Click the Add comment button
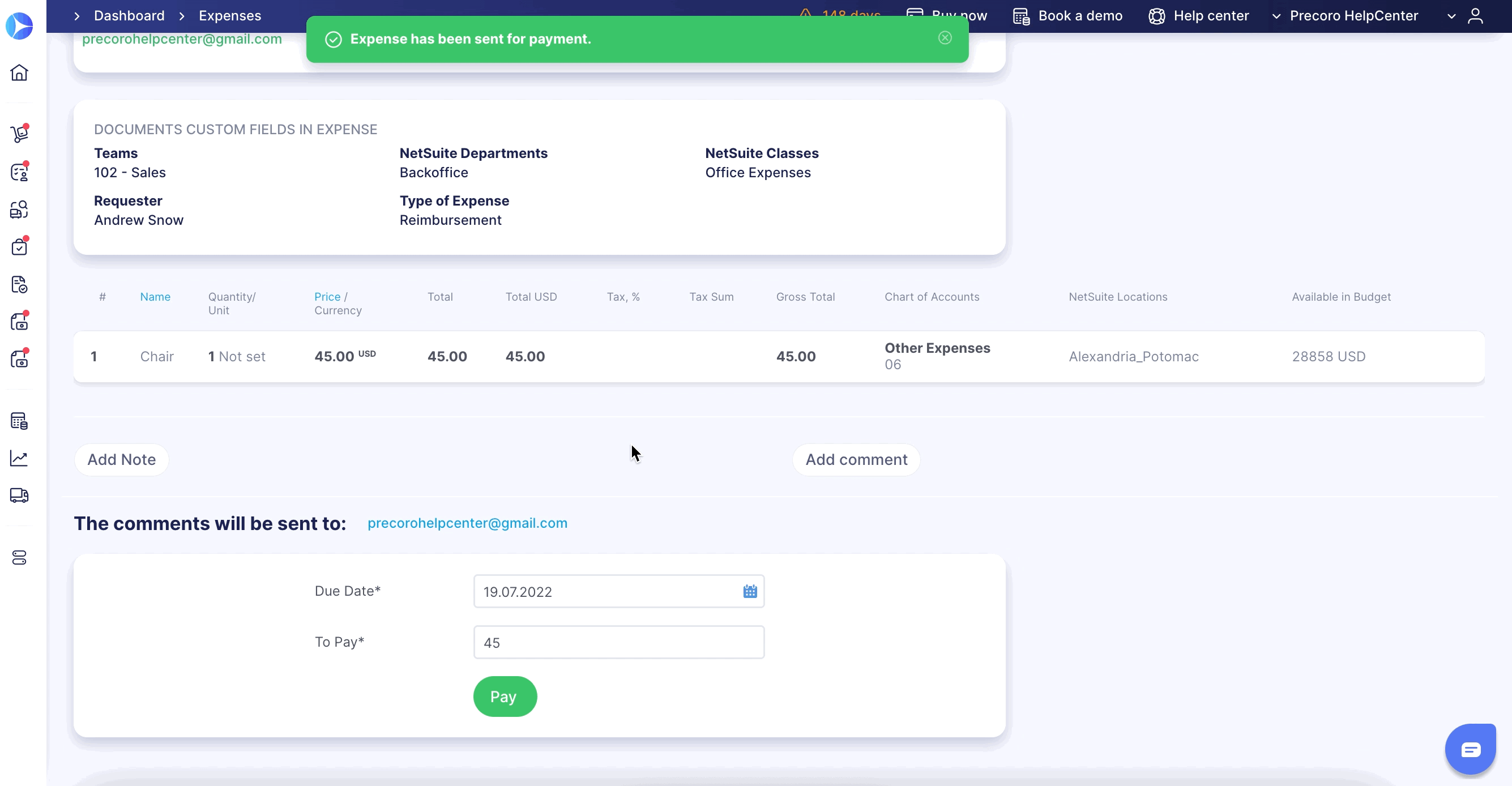 pyautogui.click(x=856, y=460)
